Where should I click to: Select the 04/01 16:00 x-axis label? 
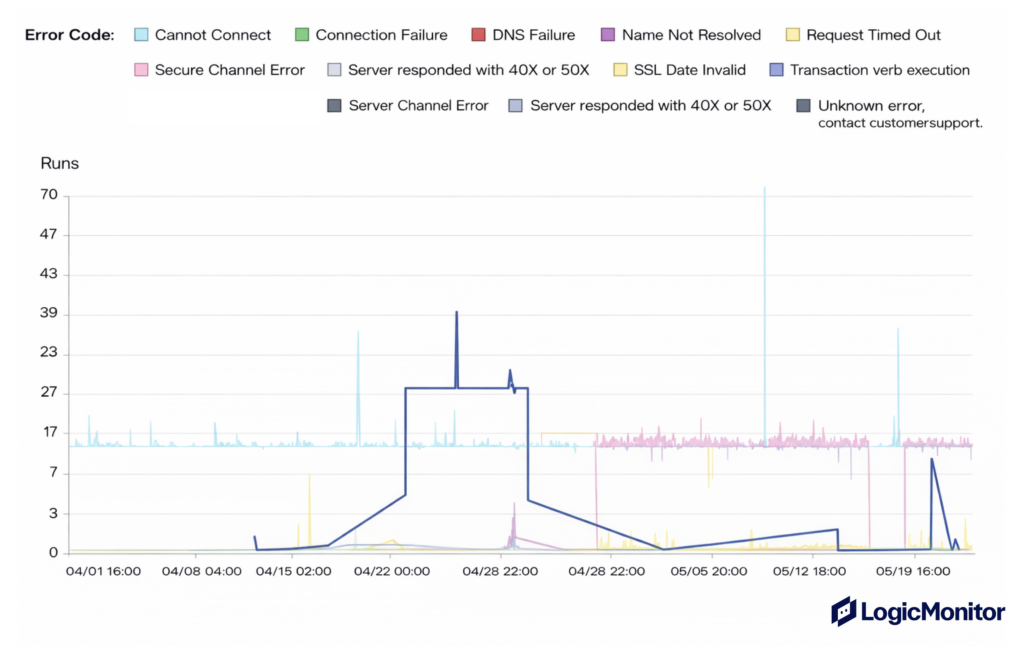[x=103, y=572]
